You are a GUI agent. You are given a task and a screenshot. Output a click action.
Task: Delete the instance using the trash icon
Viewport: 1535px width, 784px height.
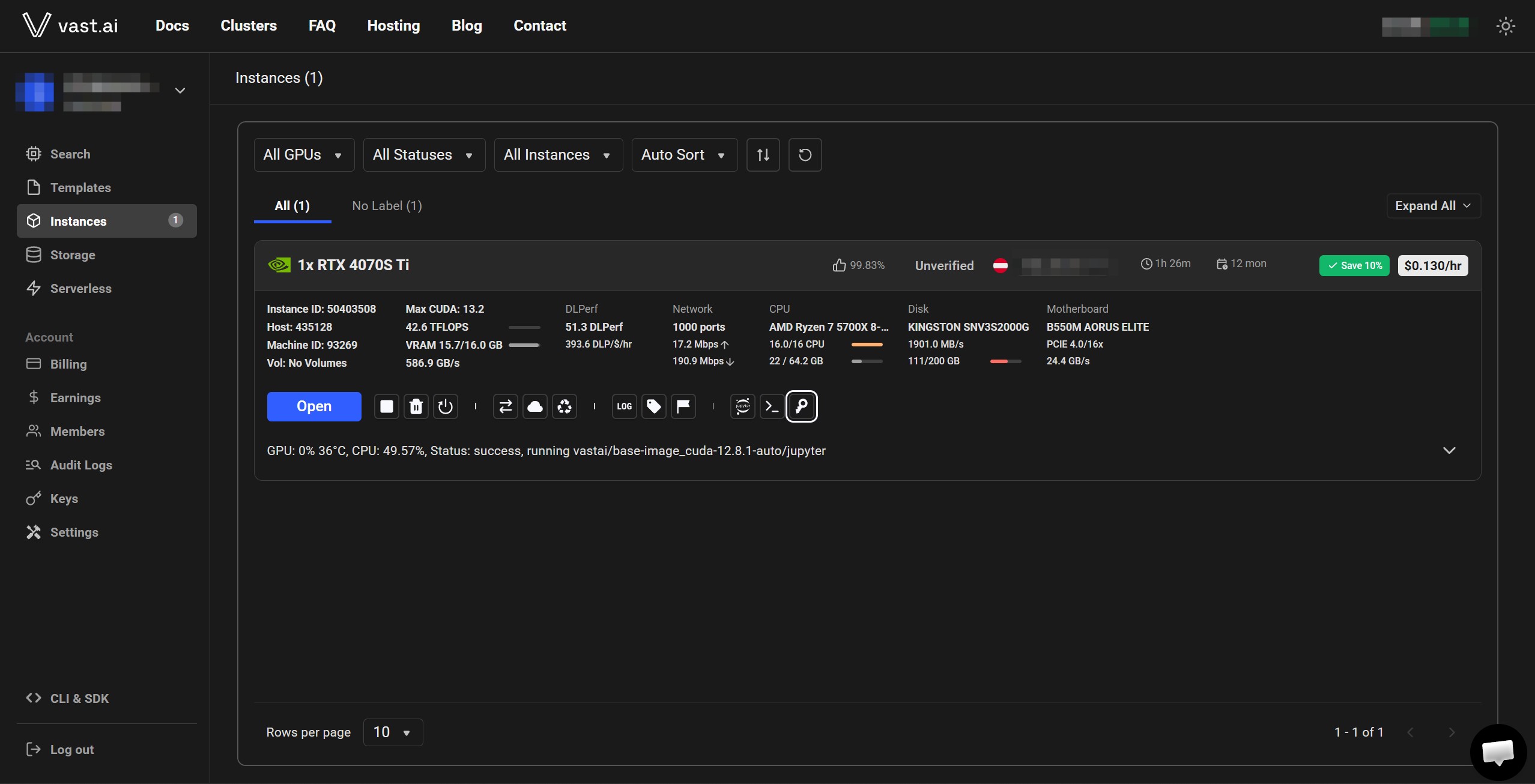416,406
